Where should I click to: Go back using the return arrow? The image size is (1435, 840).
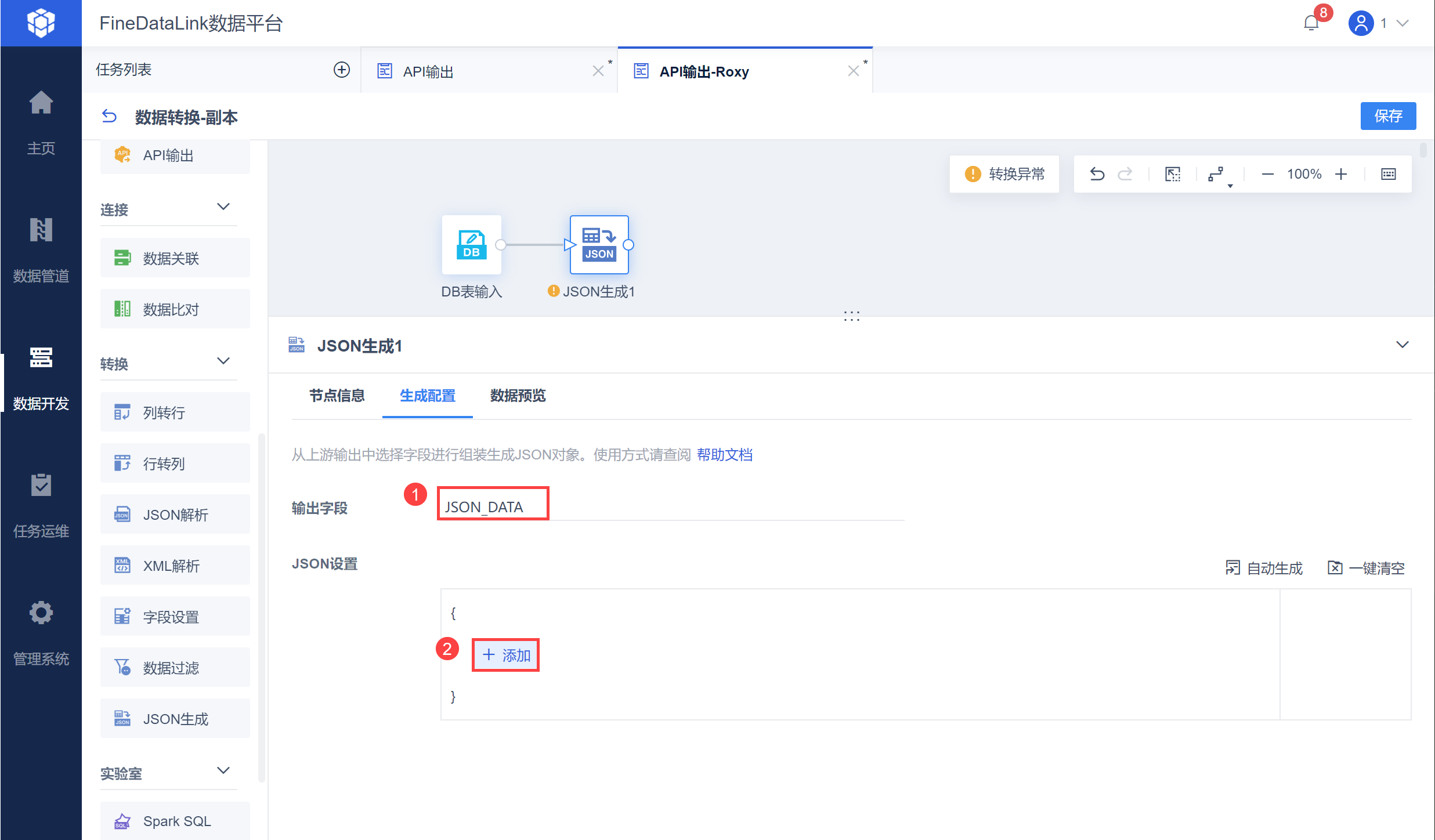(109, 117)
